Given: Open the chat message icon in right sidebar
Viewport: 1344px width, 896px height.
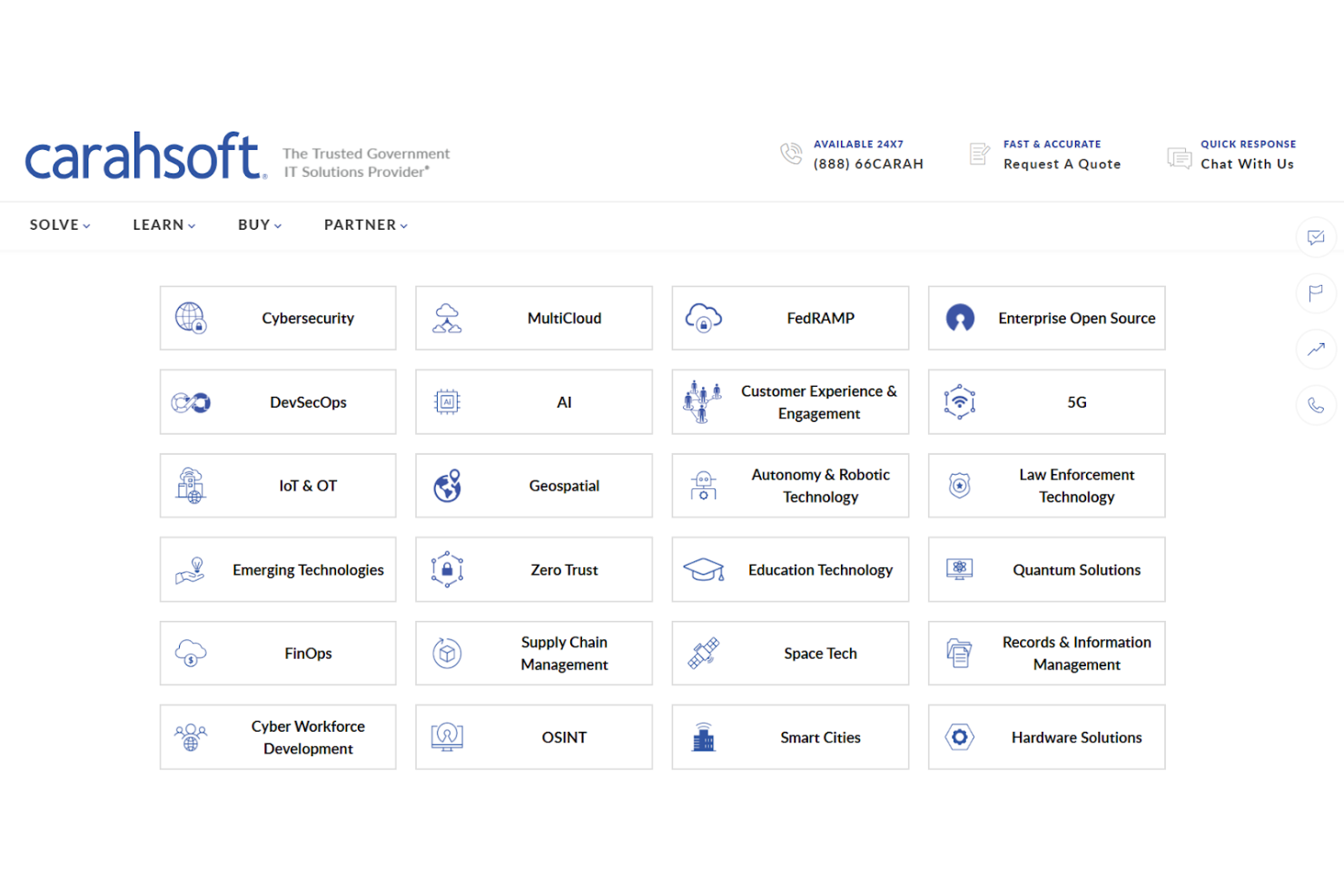Looking at the screenshot, I should pos(1316,237).
